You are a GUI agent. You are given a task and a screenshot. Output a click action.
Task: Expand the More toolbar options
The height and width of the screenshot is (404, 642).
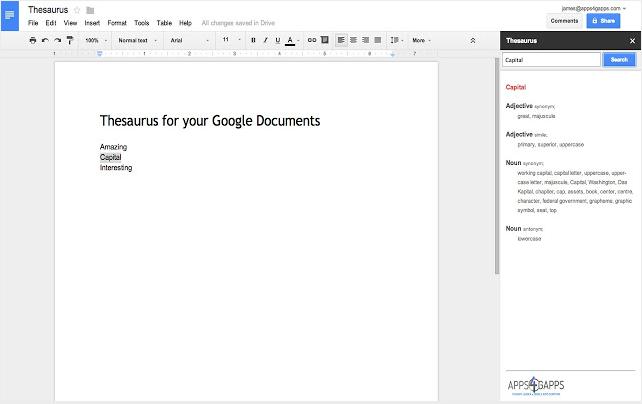coord(421,40)
